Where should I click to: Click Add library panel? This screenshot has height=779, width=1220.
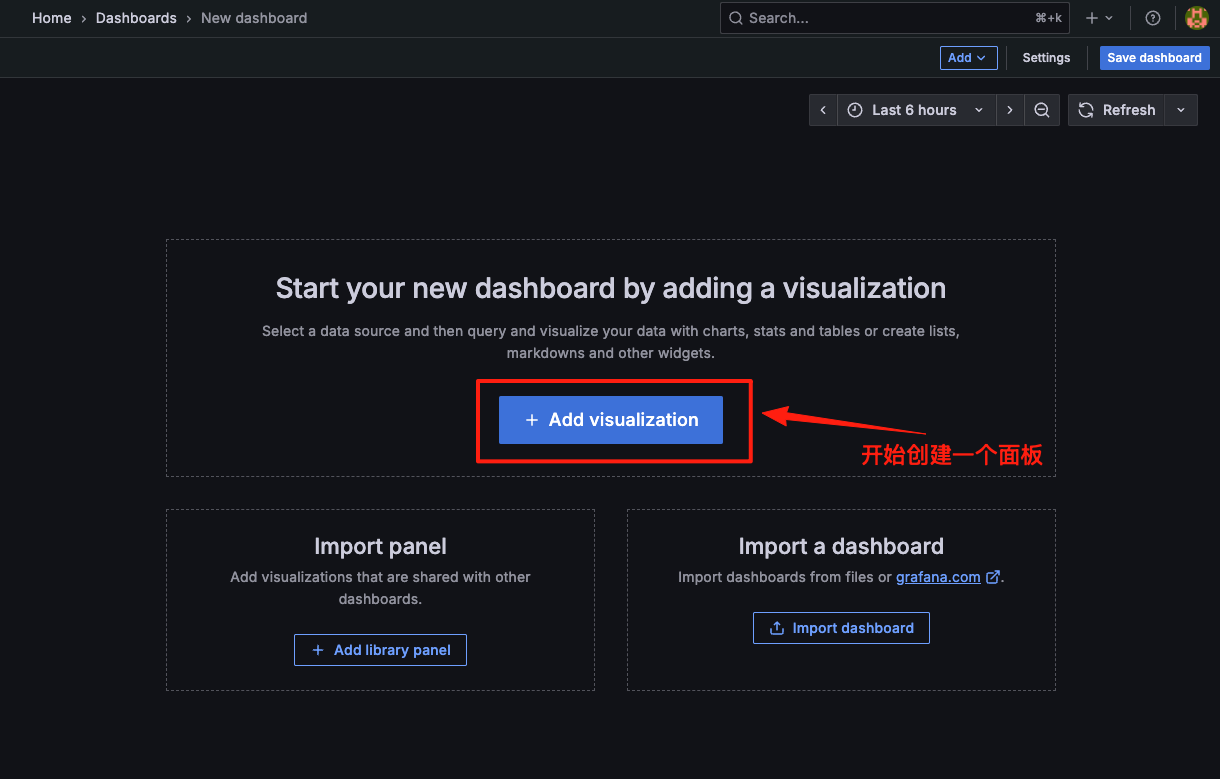click(380, 650)
